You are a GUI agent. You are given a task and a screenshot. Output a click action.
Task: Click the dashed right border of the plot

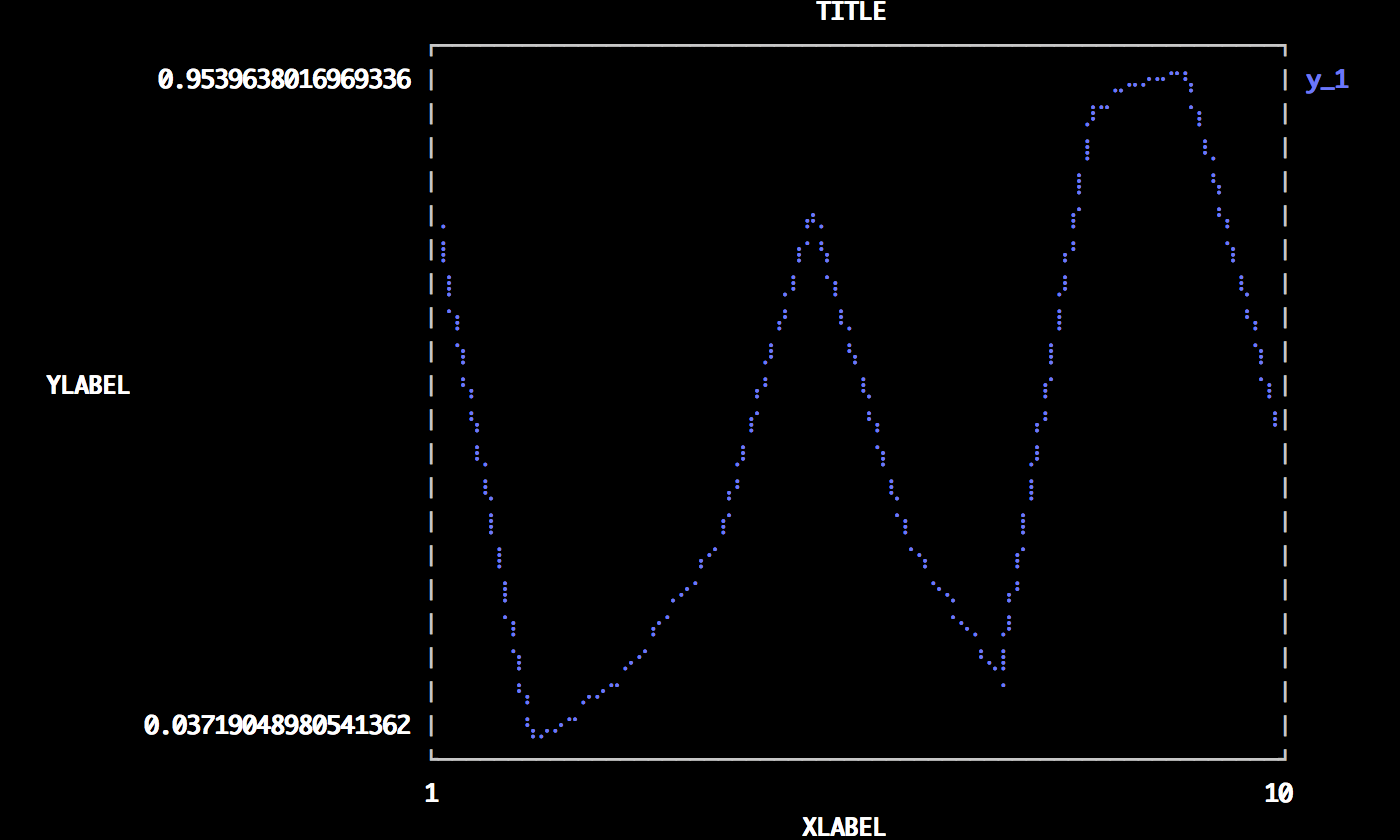pyautogui.click(x=1285, y=400)
